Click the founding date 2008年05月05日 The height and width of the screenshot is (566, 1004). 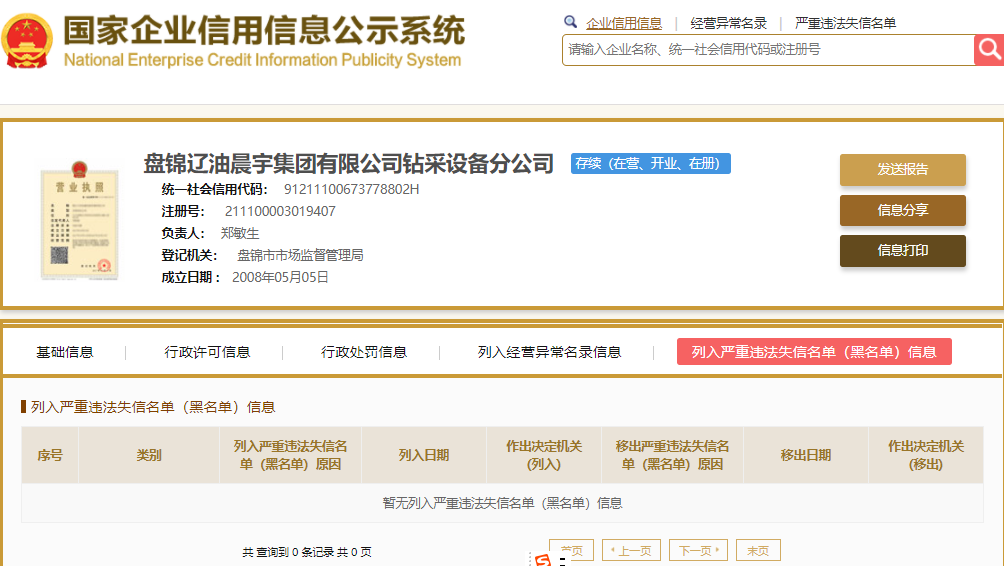280,277
